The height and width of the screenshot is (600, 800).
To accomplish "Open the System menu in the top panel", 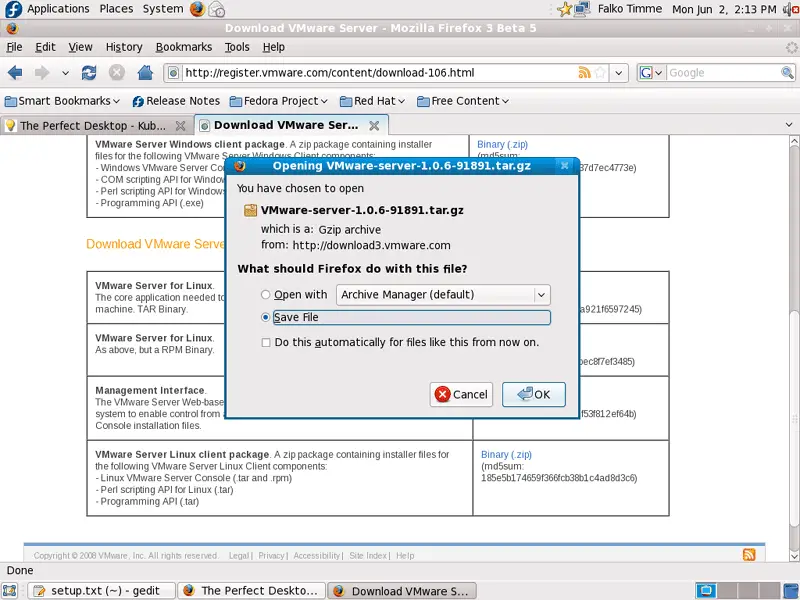I will 163,9.
